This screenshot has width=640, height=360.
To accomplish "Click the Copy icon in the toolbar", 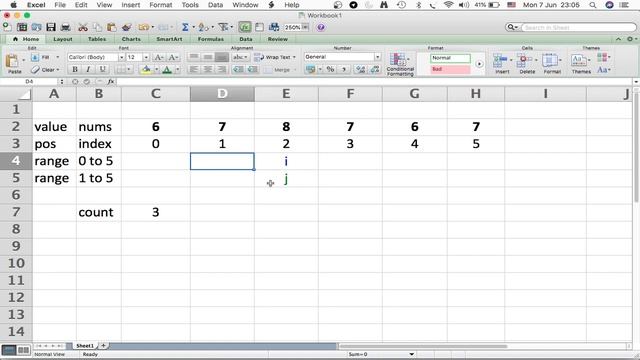I will click(97, 27).
